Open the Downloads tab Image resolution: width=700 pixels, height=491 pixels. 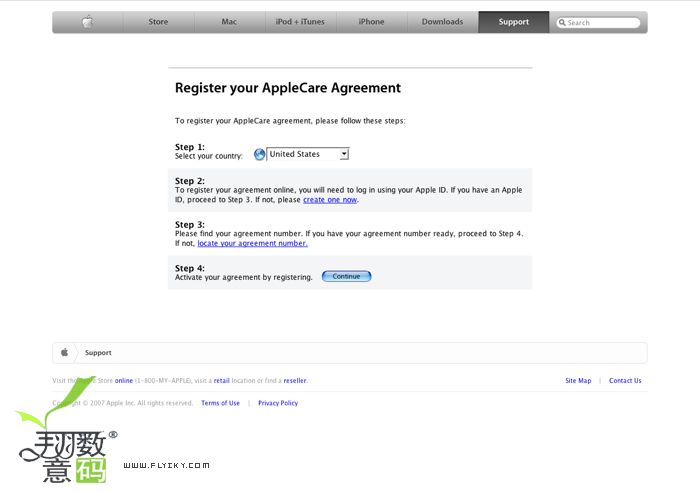pyautogui.click(x=442, y=22)
